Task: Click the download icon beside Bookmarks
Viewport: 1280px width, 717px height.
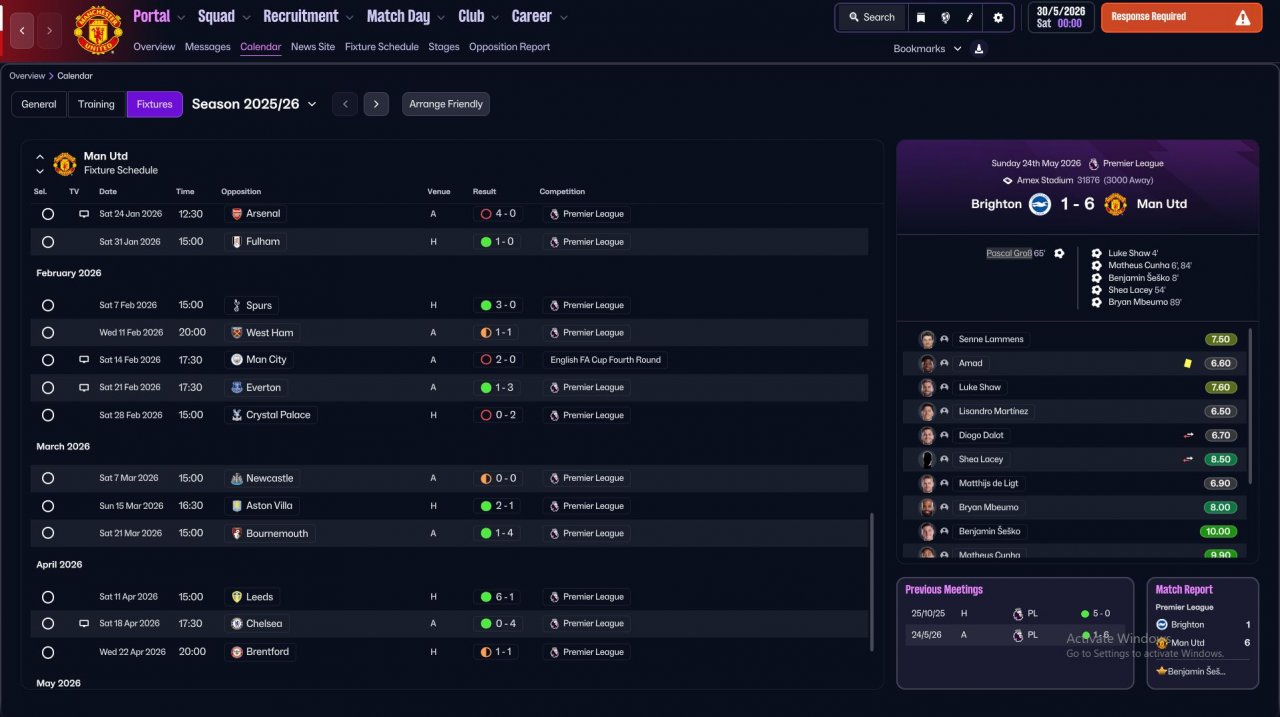Action: [x=979, y=48]
